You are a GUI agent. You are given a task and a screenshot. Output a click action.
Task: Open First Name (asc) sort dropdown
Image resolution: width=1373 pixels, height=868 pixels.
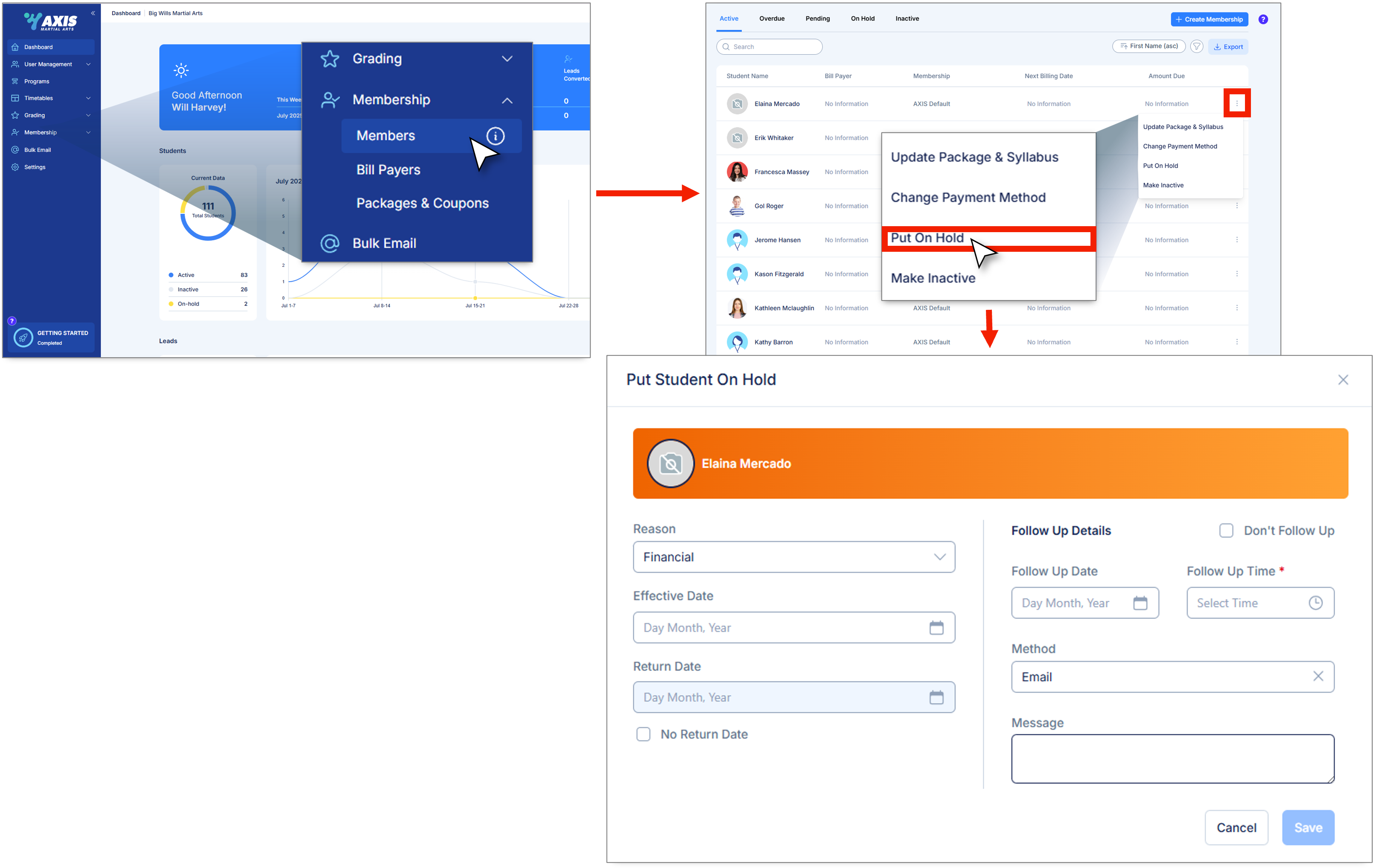(x=1149, y=46)
